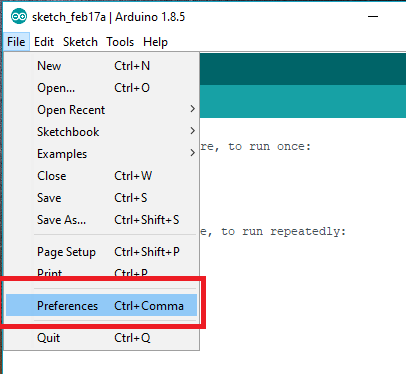Expand the Open Recent submenu
This screenshot has height=374, width=406.
pyautogui.click(x=101, y=110)
